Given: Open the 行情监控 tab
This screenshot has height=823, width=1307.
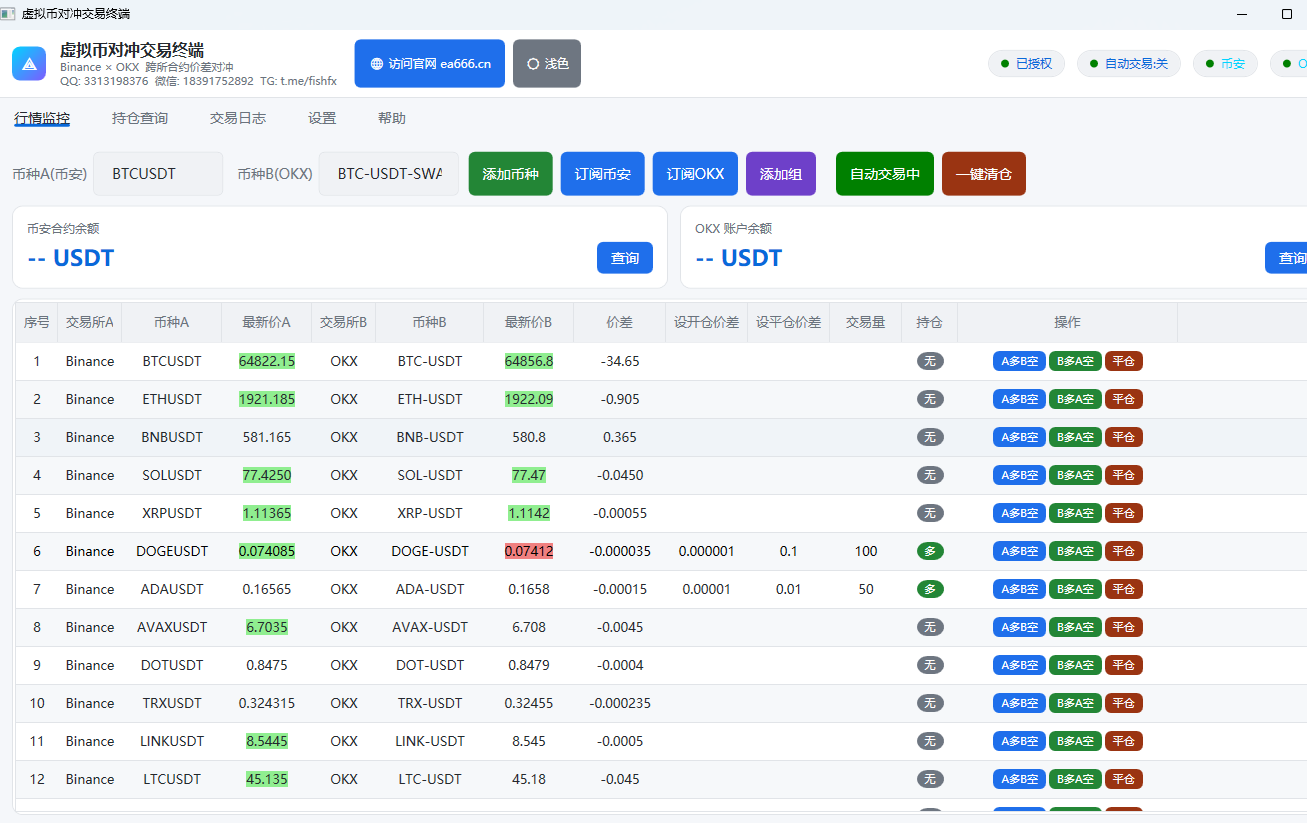Looking at the screenshot, I should 42,118.
